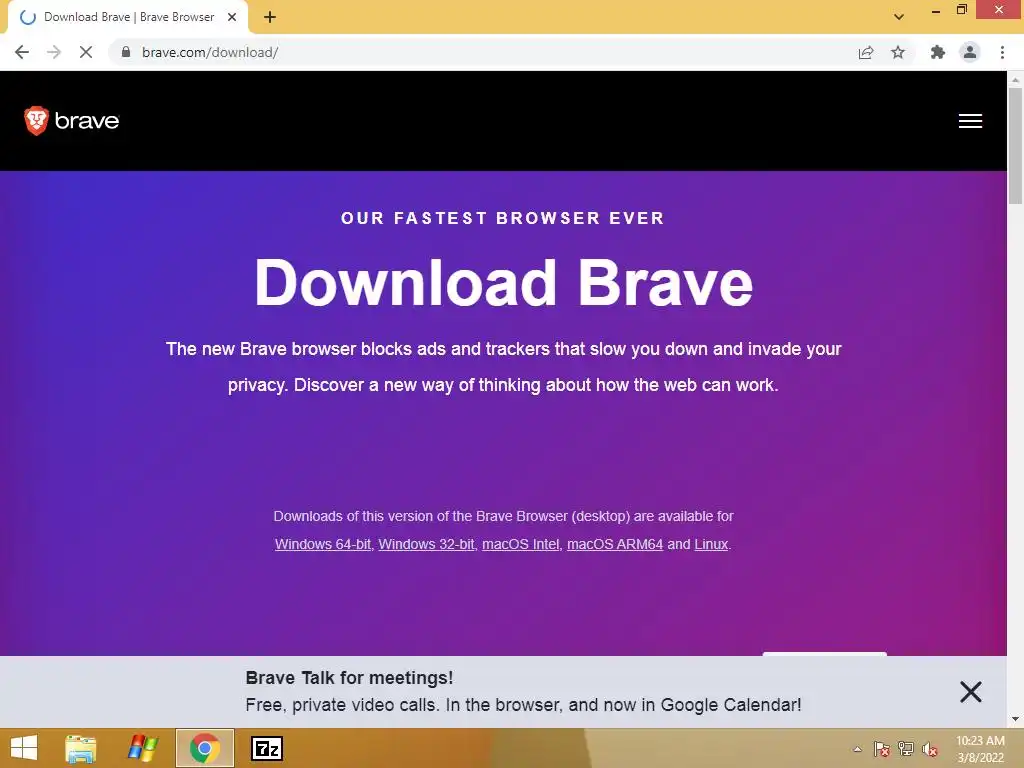Viewport: 1024px width, 768px height.
Task: Click the scrollbar up arrow
Action: coord(1015,80)
